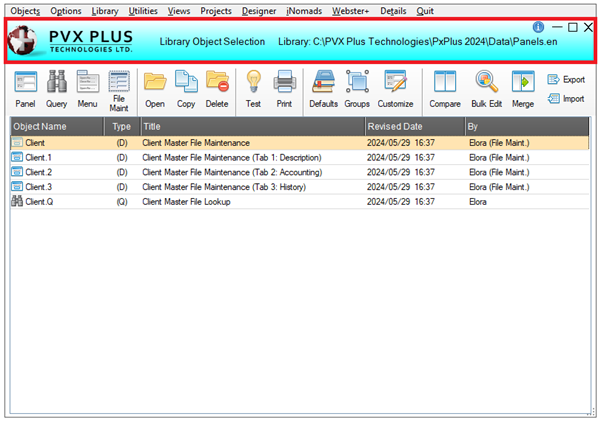Open the Utilities menu
This screenshot has width=601, height=422.
pos(143,10)
